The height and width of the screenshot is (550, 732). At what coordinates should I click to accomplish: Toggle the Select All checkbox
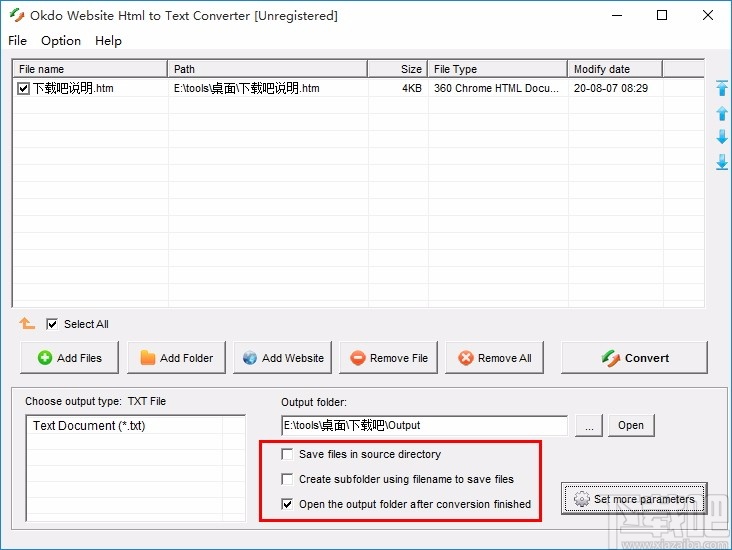[x=52, y=324]
